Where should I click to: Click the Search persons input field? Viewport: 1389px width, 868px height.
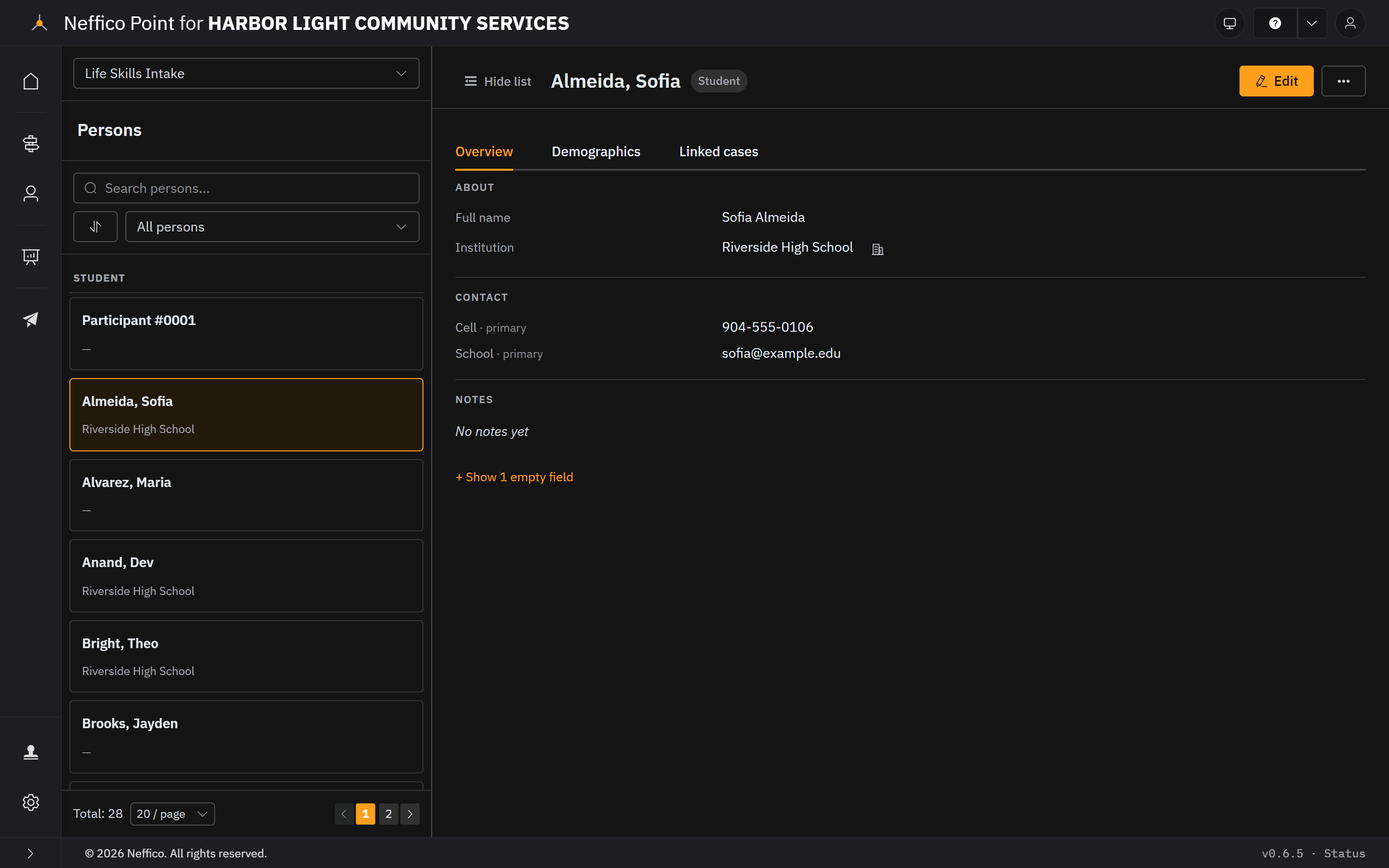point(246,188)
